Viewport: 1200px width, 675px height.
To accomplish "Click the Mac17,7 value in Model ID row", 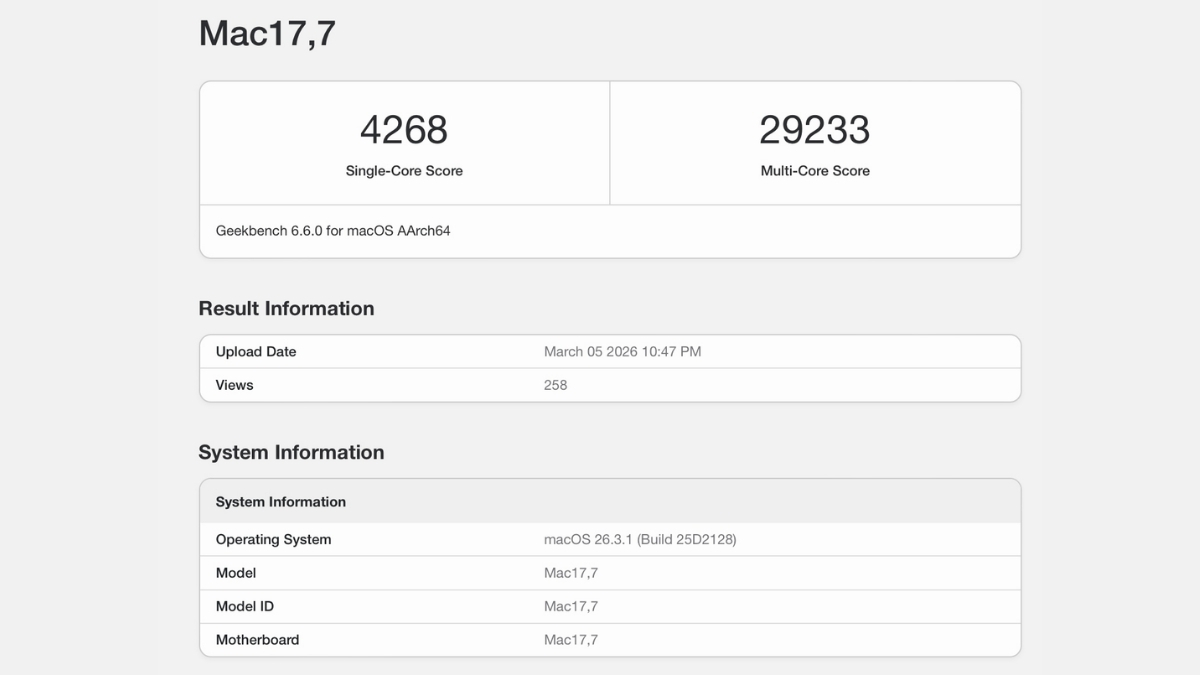I will [571, 607].
